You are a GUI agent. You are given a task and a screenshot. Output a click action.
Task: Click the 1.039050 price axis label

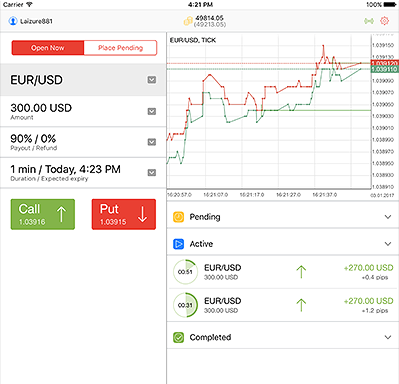383,104
